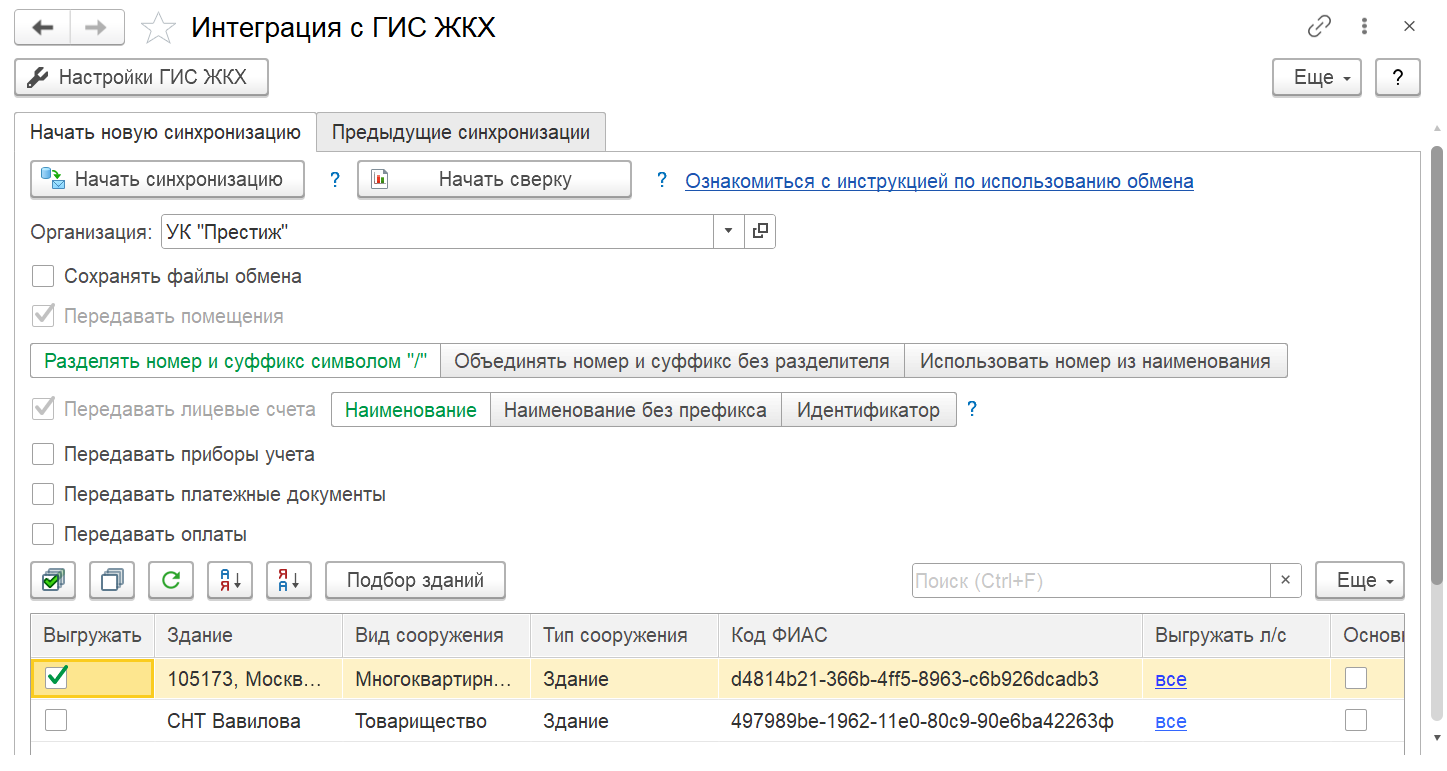Click the Код ФИАС column header
Image resolution: width=1447 pixels, height=771 pixels.
coord(930,636)
